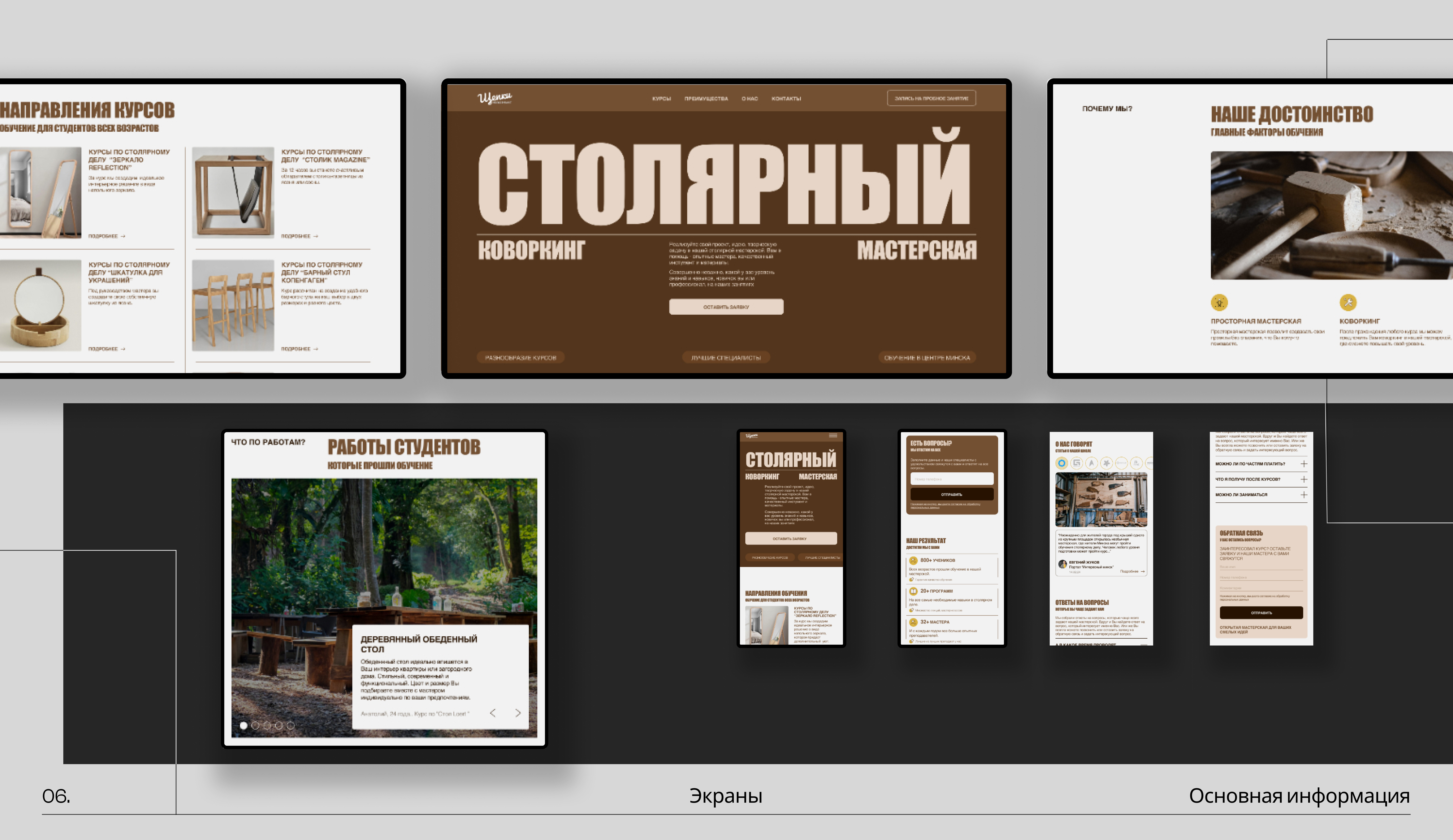This screenshot has height=840, width=1453.
Task: Expand 'Что я получу после курсов?' question
Action: point(1304,479)
